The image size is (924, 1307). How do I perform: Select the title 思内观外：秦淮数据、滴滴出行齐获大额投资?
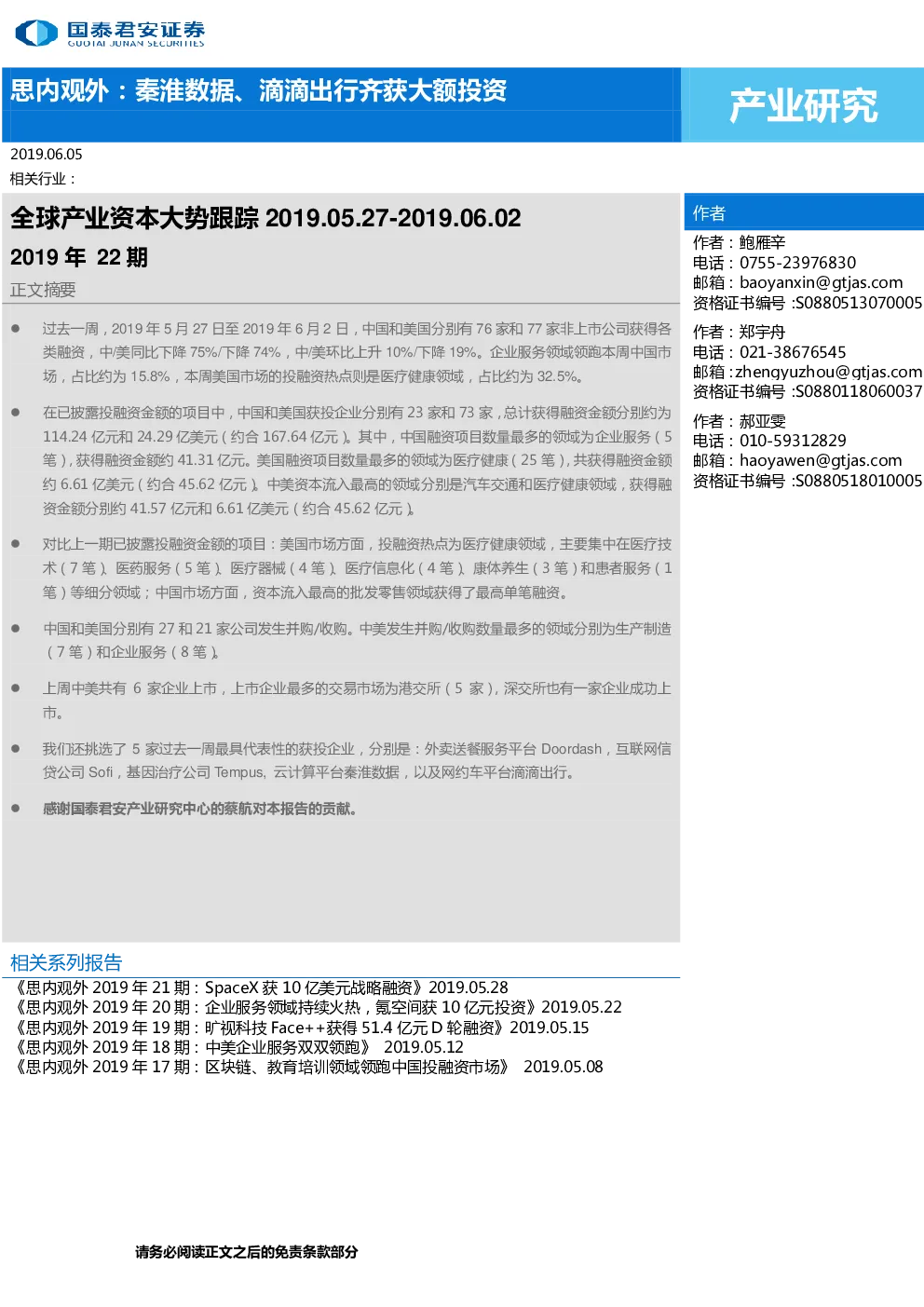[x=258, y=90]
